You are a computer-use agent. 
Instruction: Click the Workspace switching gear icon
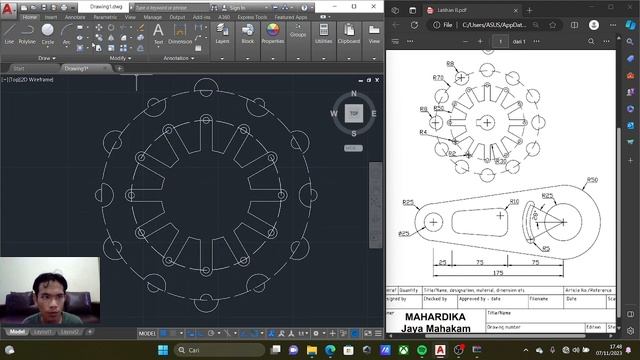[316, 333]
